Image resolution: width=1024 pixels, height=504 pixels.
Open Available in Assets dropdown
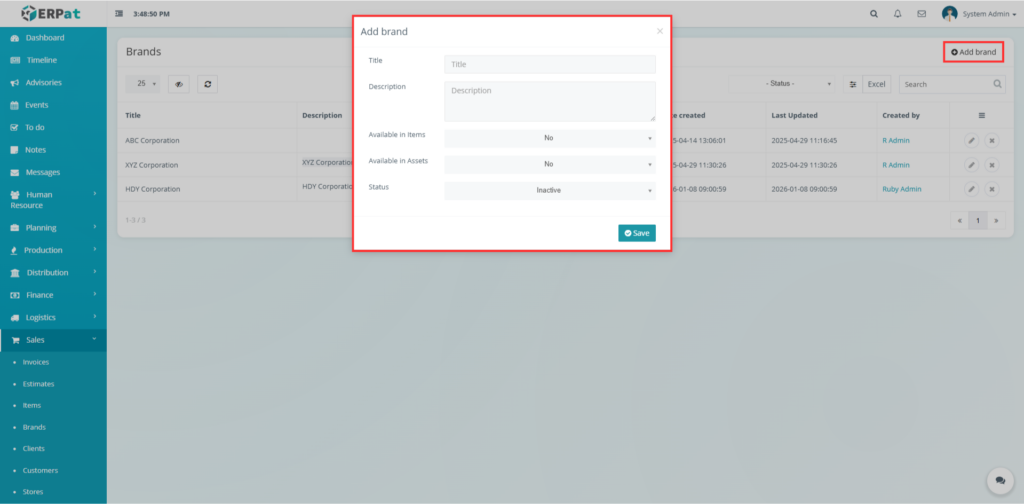tap(550, 164)
